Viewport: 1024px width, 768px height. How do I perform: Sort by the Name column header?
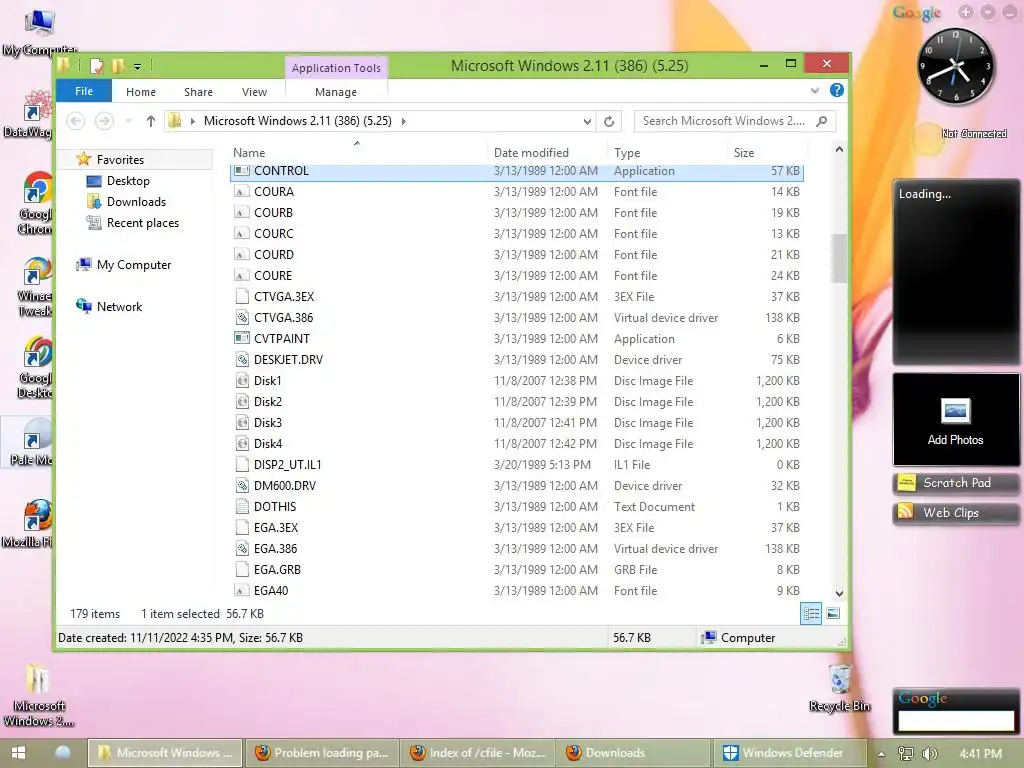[x=249, y=153]
